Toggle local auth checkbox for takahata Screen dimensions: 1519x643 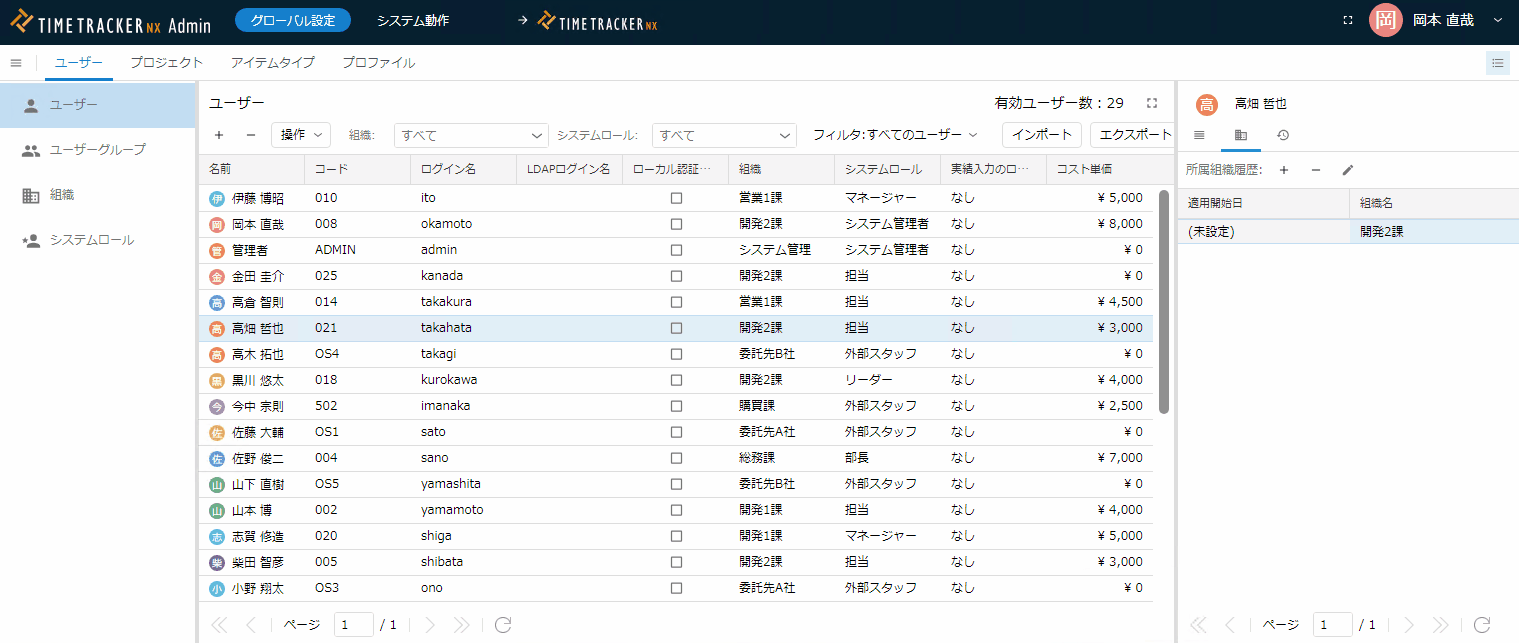click(x=676, y=328)
